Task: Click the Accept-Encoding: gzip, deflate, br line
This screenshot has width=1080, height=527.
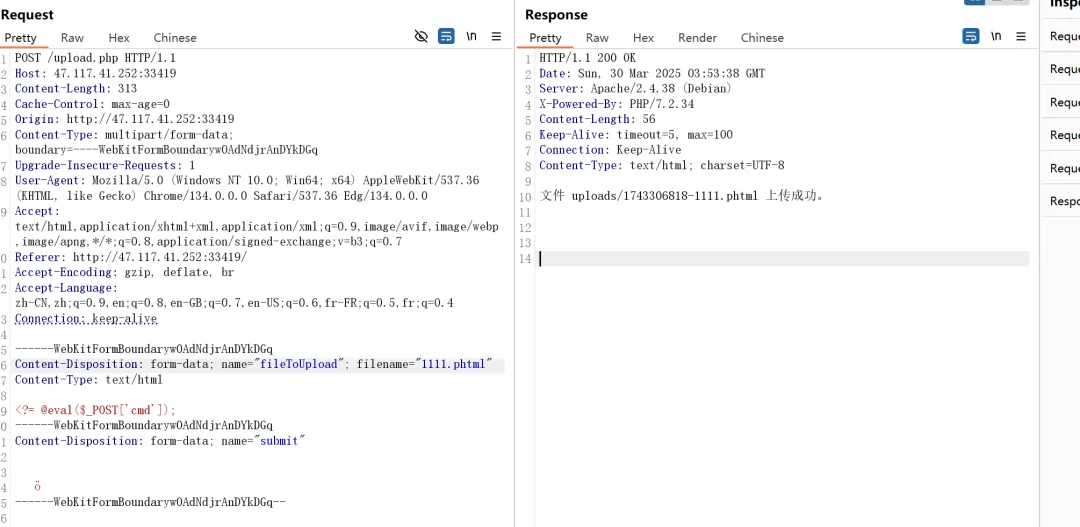Action: pos(124,272)
